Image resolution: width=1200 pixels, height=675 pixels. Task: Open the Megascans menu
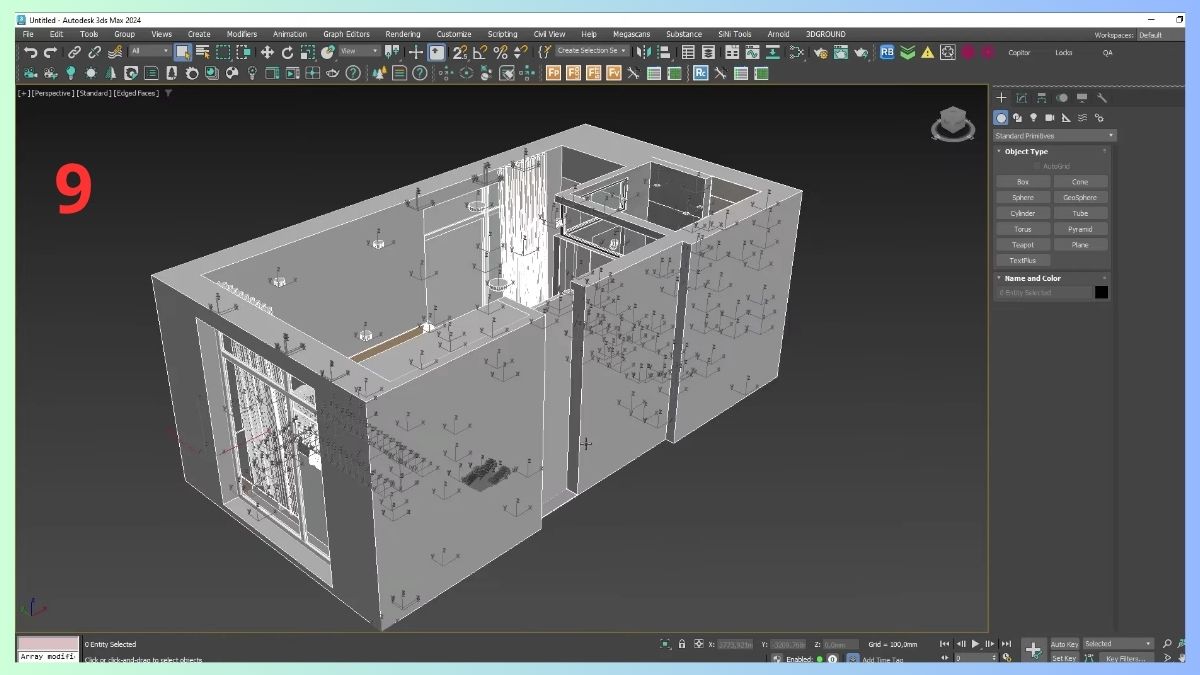point(631,33)
